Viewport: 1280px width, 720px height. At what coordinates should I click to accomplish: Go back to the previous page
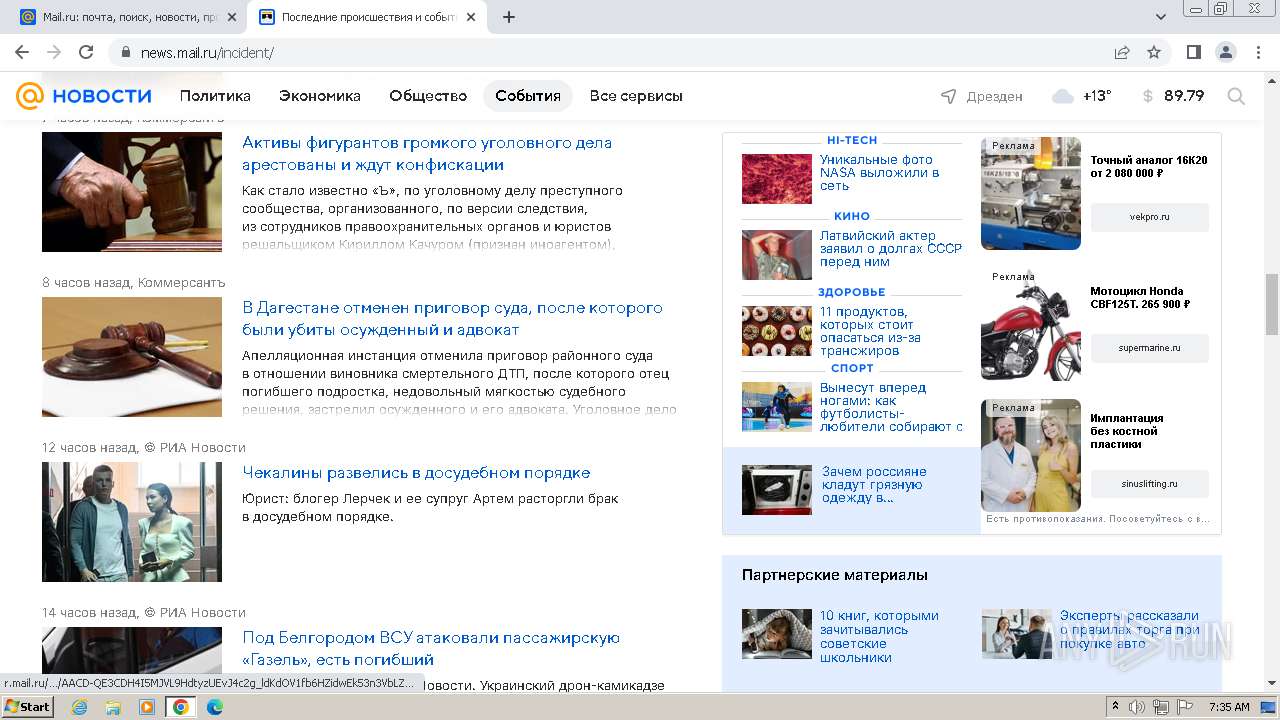22,52
